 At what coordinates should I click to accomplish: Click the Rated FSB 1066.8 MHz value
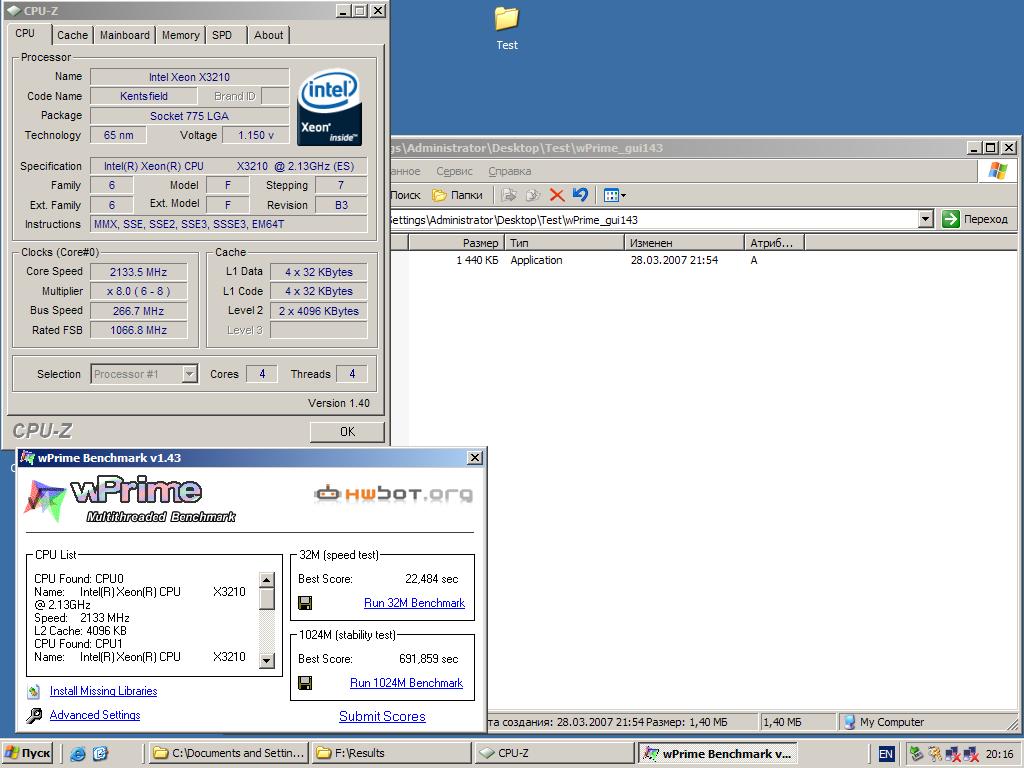coord(138,330)
